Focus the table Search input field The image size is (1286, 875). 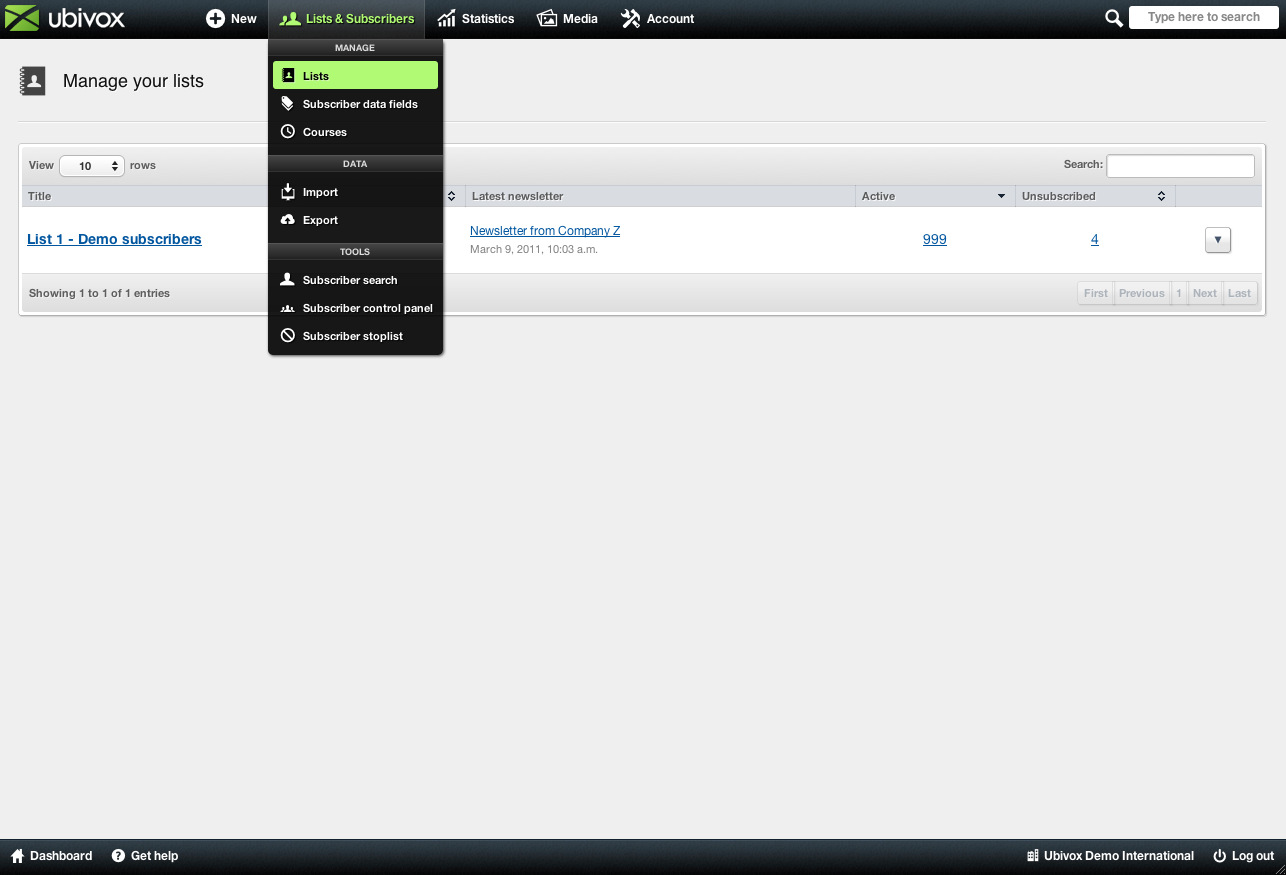pos(1180,166)
